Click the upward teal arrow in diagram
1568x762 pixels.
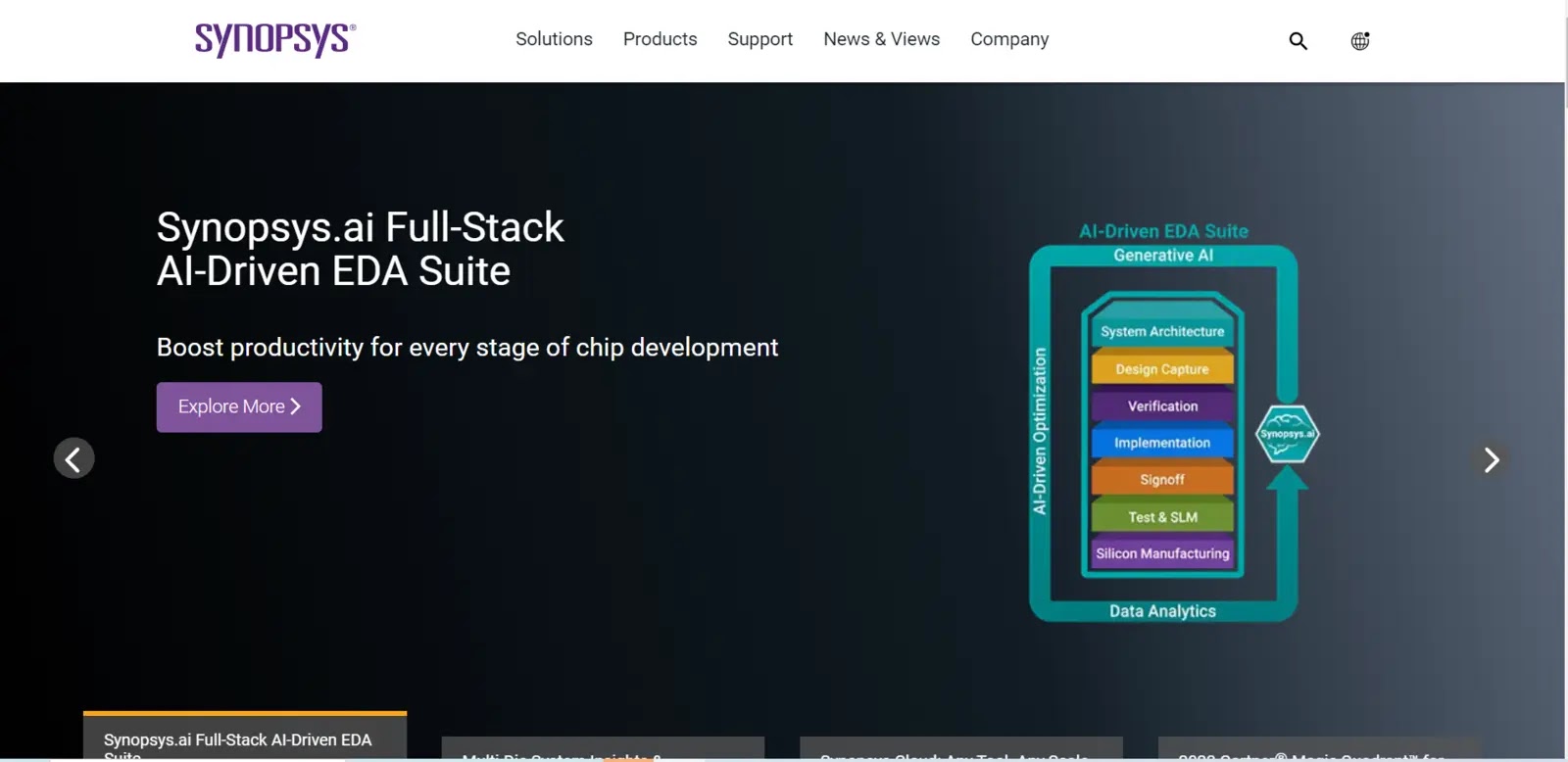point(1287,480)
